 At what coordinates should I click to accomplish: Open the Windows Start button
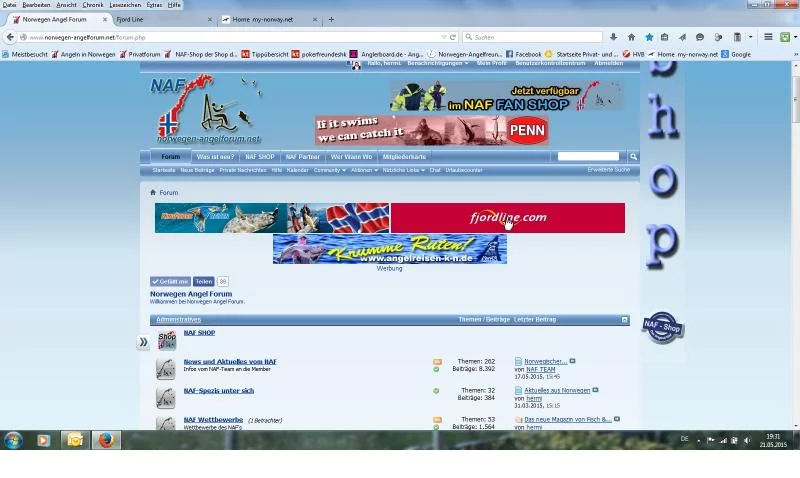[13, 439]
